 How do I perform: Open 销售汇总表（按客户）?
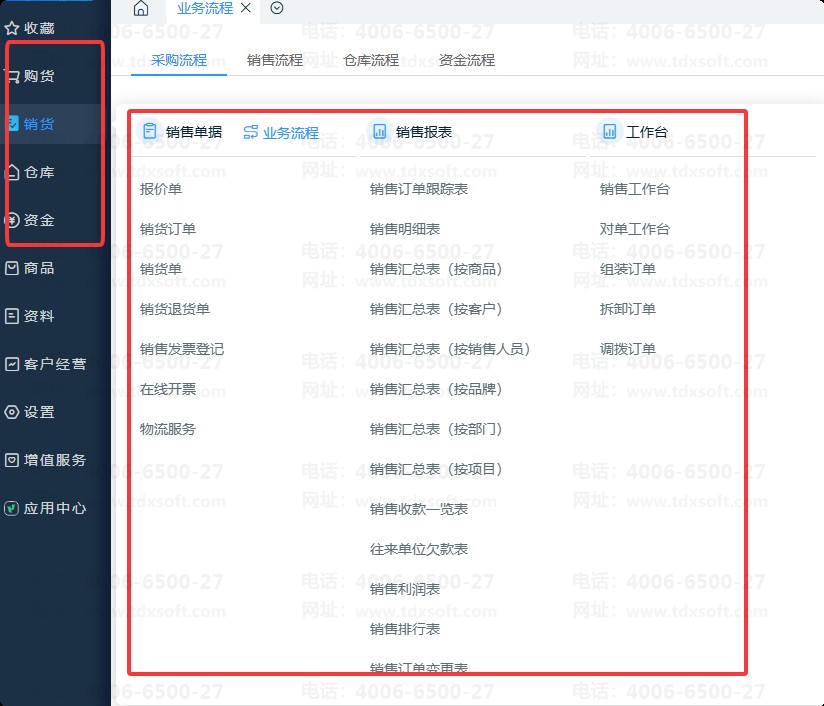436,309
